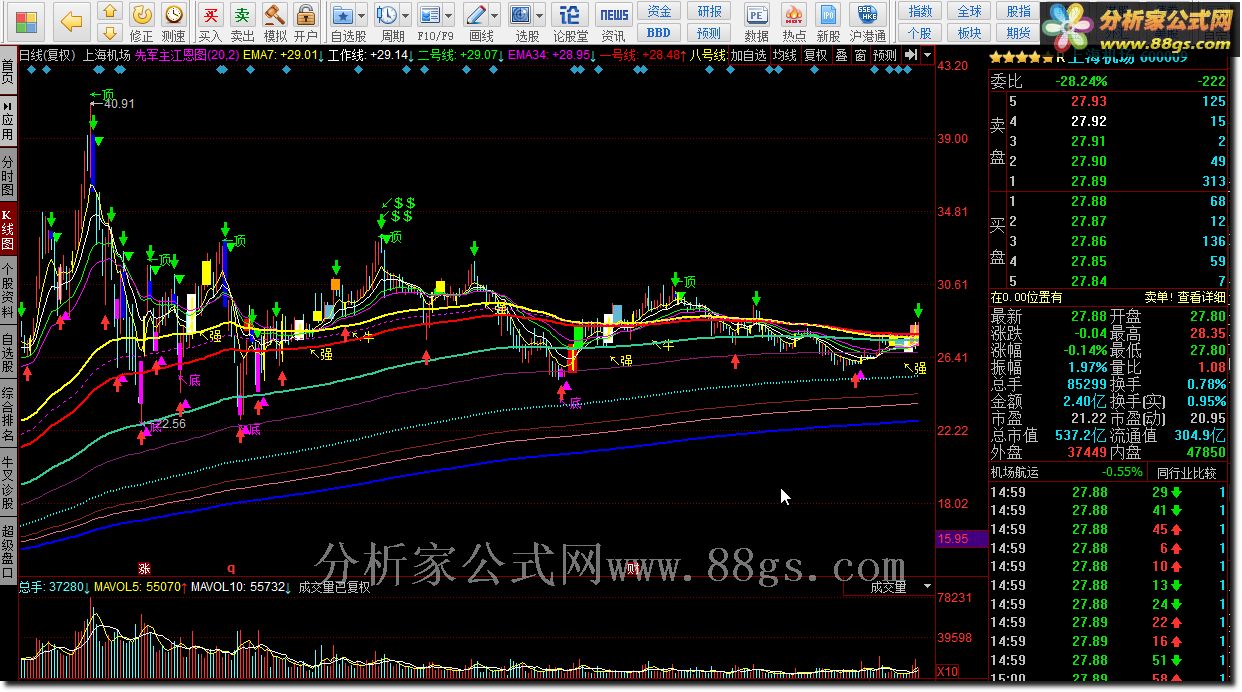This screenshot has height=692, width=1242.
Task: Toggle the 窗 window option
Action: click(860, 55)
